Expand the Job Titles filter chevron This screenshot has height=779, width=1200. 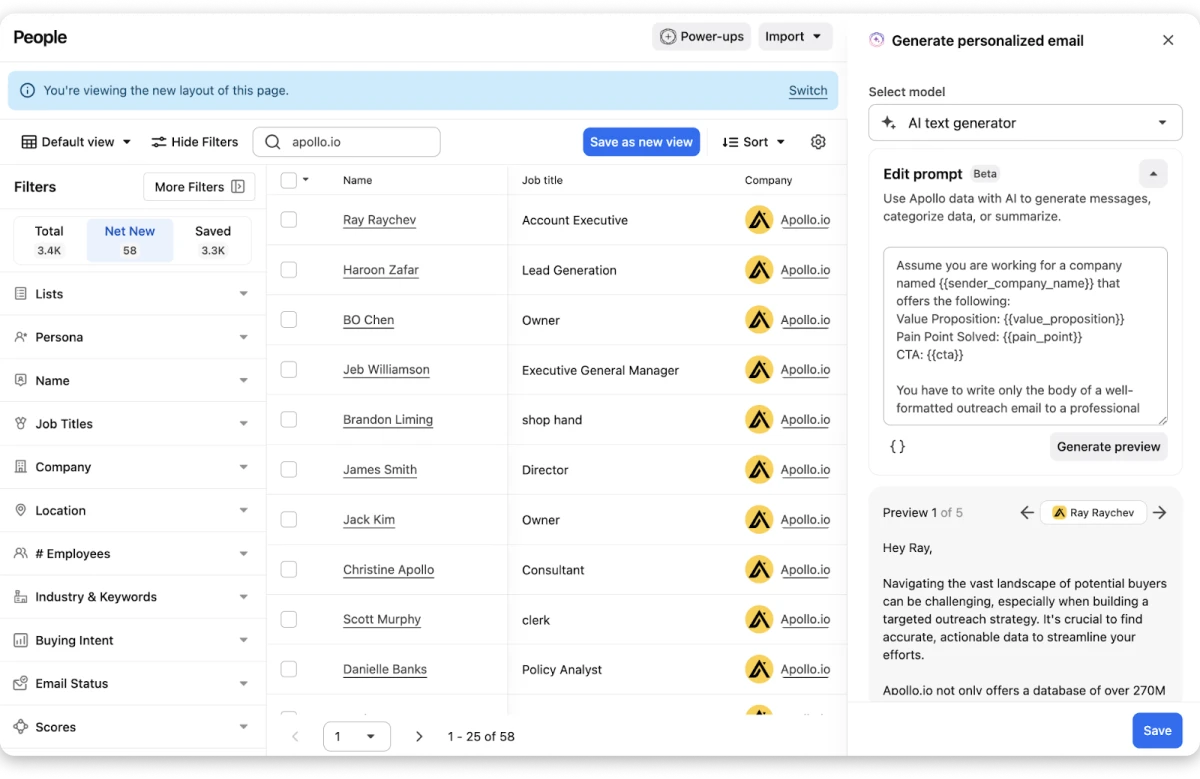coord(243,424)
